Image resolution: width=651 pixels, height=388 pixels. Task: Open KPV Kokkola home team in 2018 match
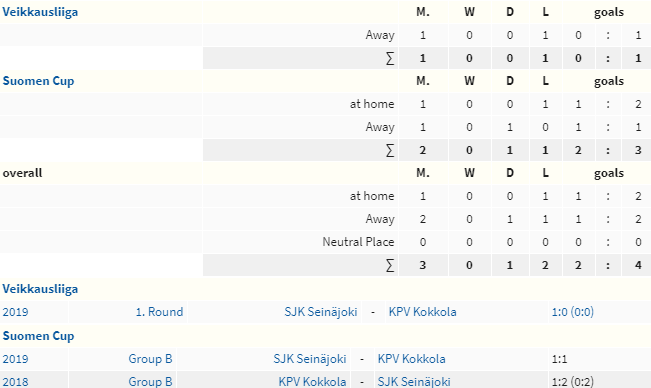(x=312, y=382)
